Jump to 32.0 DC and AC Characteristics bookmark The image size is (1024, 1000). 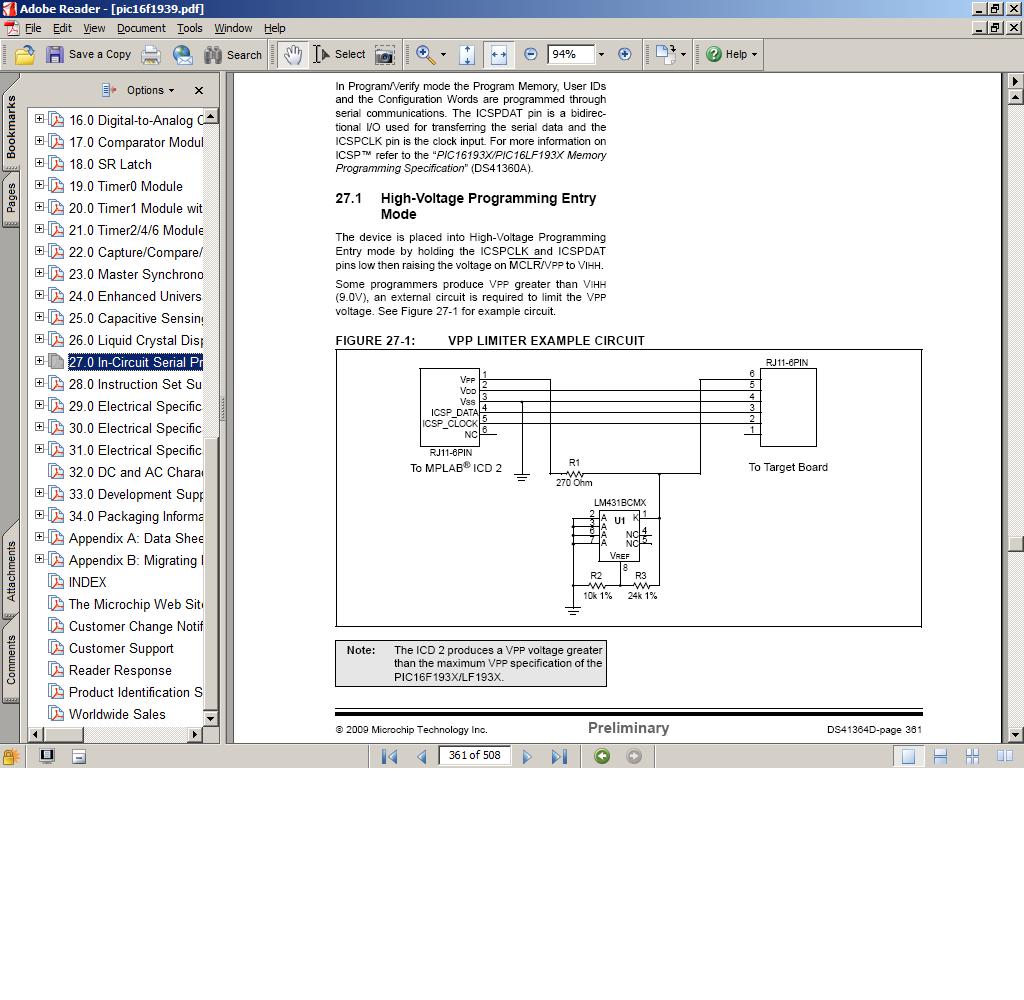(135, 472)
